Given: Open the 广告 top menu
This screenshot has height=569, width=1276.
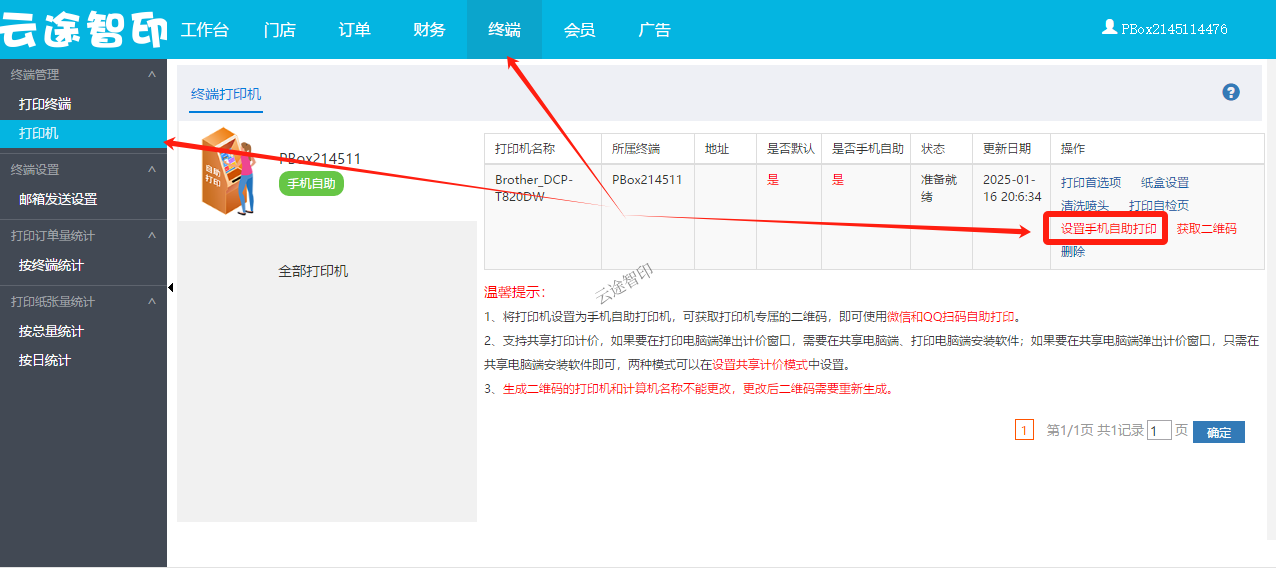Looking at the screenshot, I should [654, 30].
